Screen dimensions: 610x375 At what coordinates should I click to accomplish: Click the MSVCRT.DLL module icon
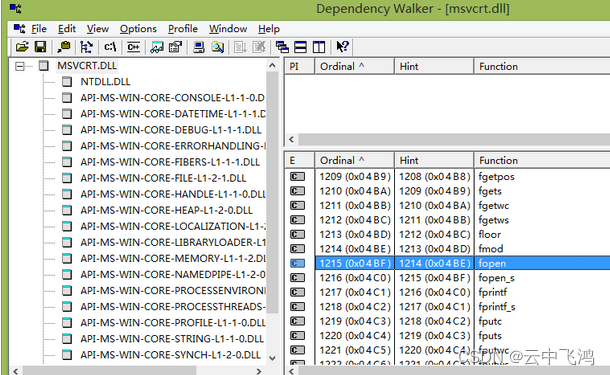pos(44,65)
